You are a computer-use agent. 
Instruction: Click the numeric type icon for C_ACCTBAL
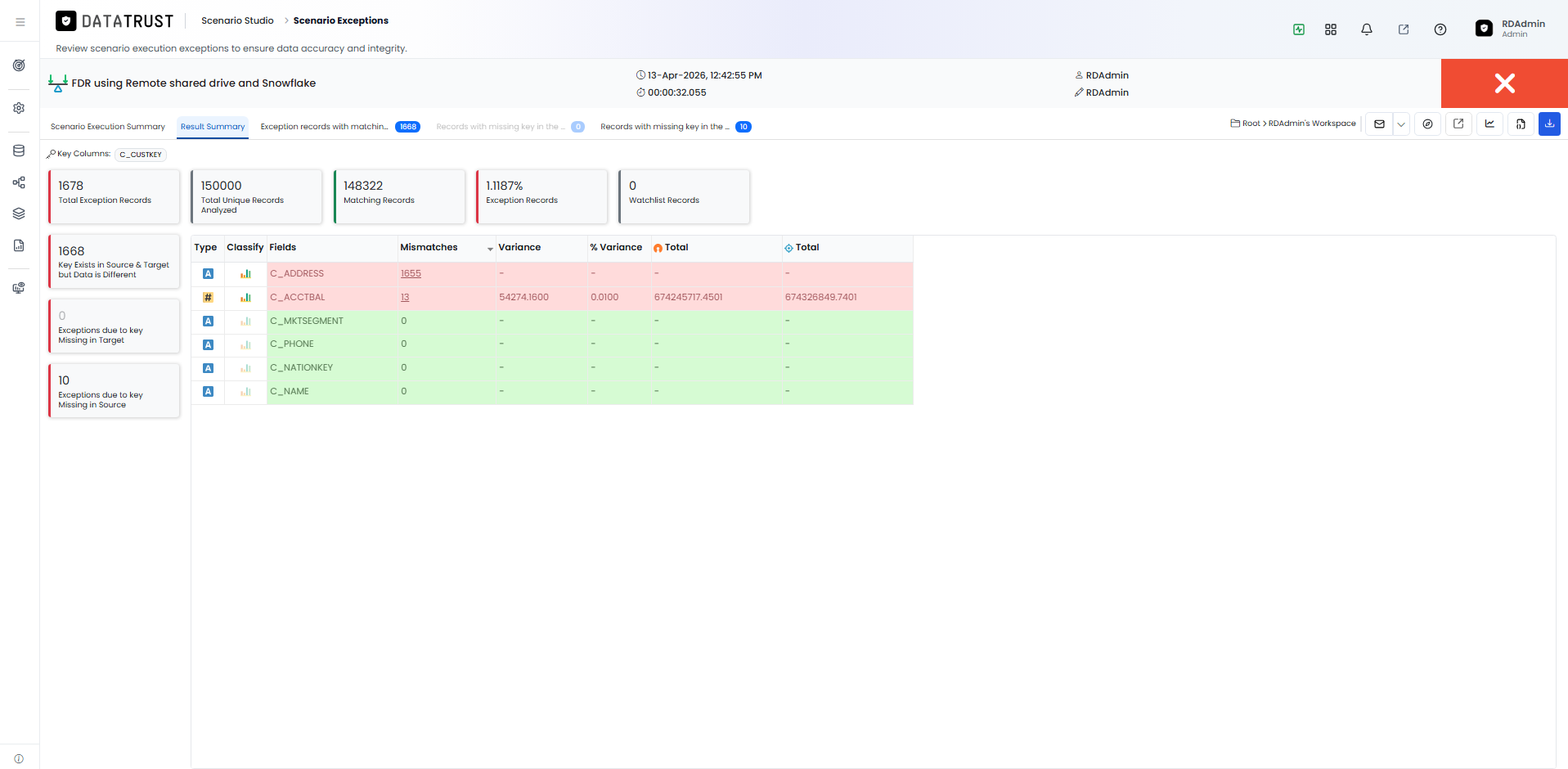pos(208,298)
